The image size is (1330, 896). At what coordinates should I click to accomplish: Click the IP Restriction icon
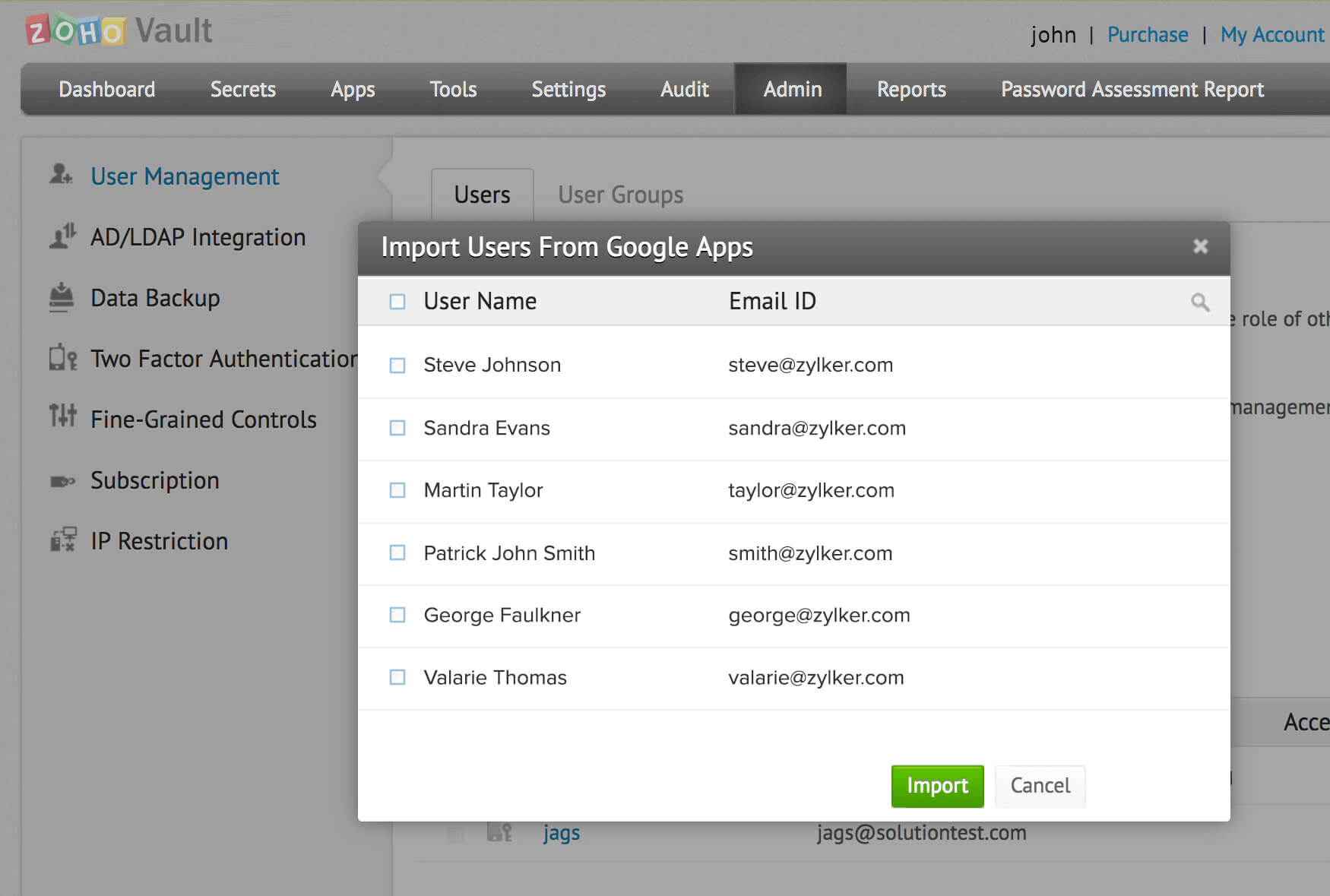[x=63, y=540]
